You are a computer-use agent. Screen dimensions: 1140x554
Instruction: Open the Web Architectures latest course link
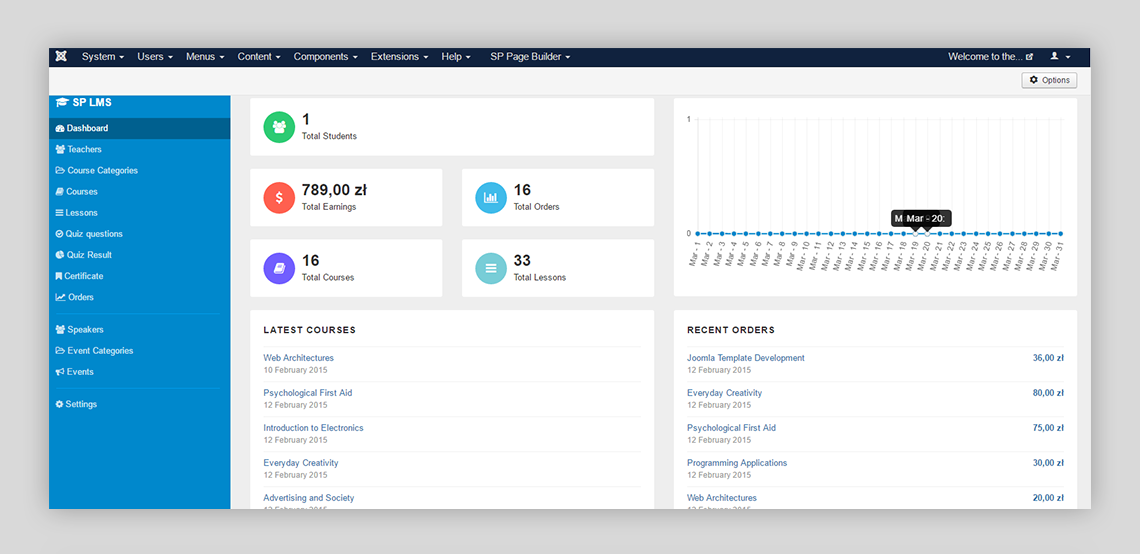(298, 358)
